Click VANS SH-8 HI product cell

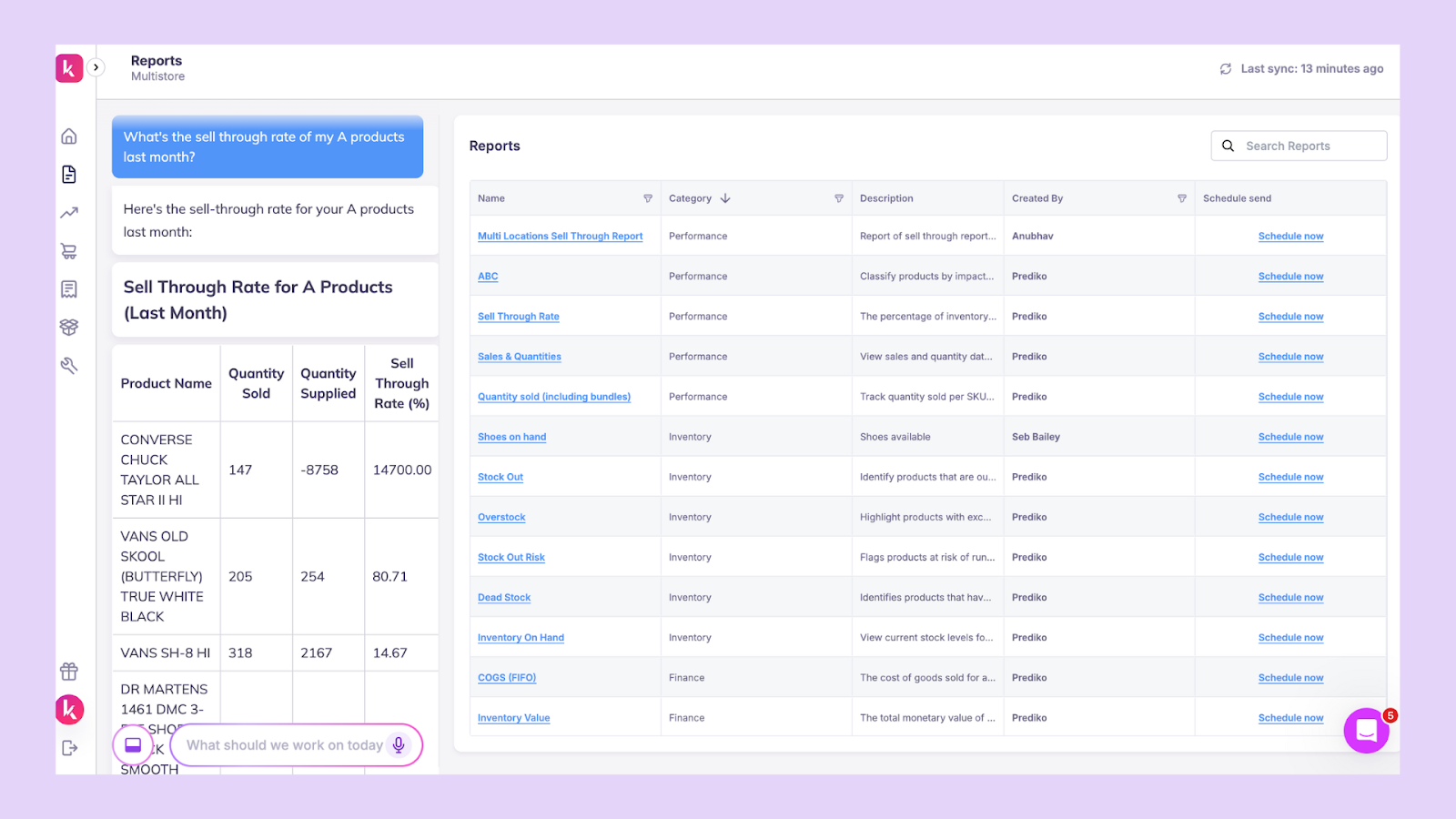(x=166, y=653)
